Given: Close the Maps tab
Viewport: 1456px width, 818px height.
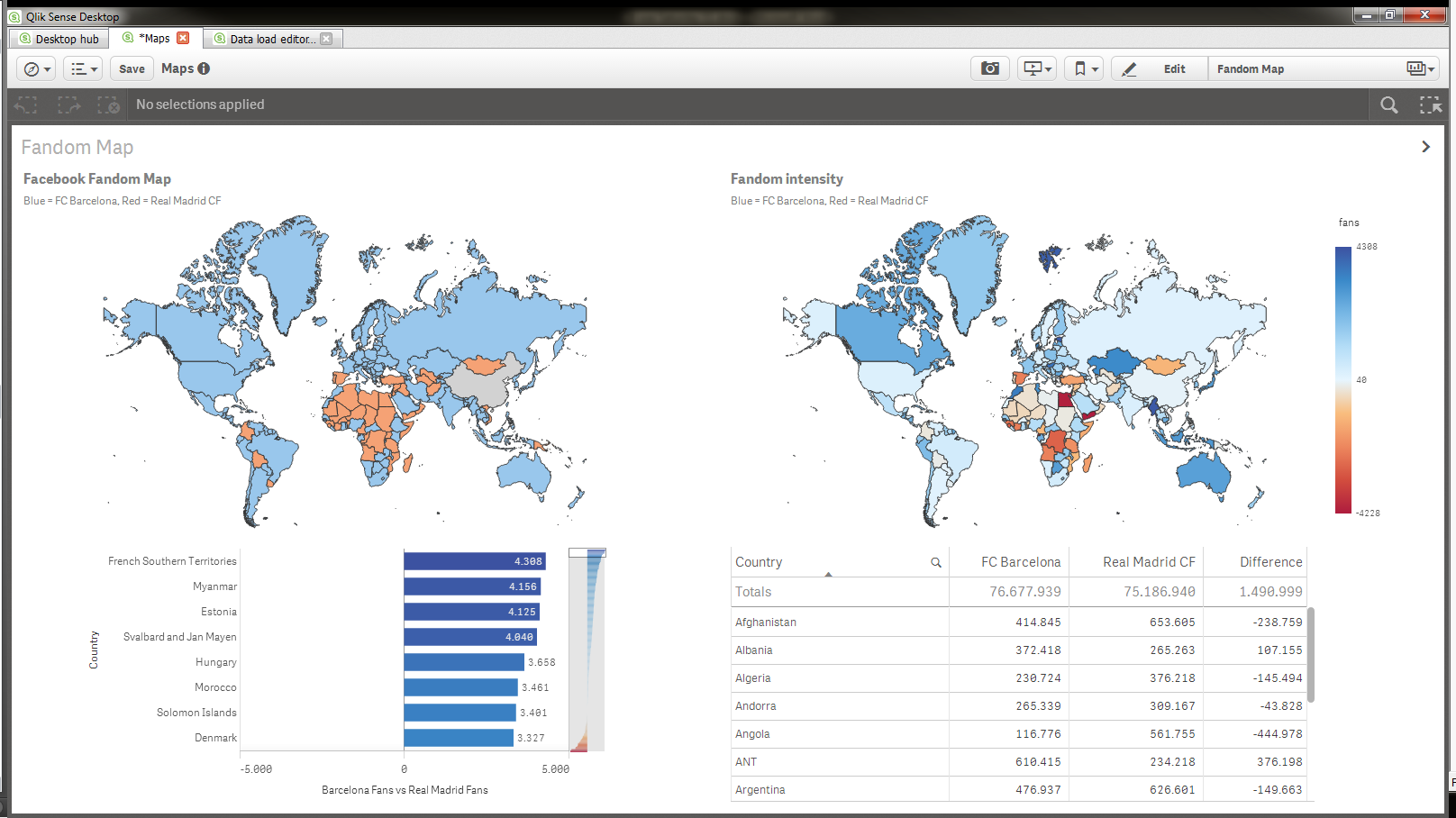Looking at the screenshot, I should 183,38.
